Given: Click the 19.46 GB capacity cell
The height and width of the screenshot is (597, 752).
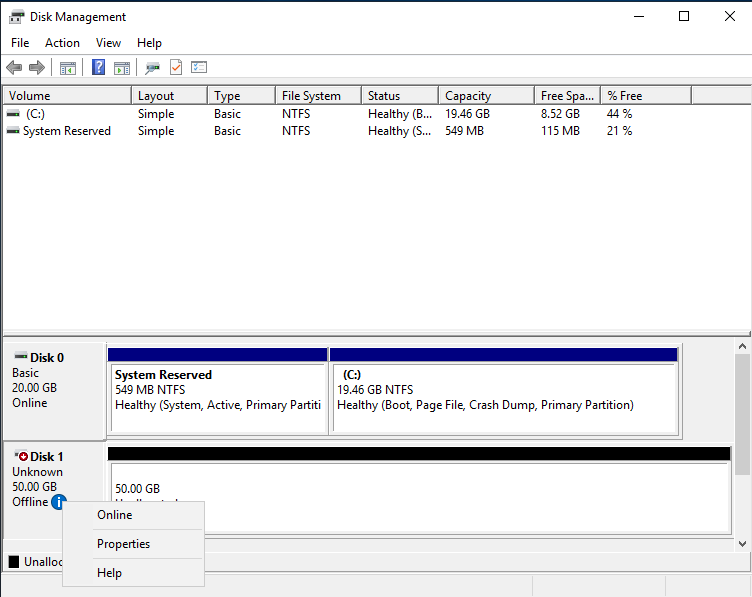Looking at the screenshot, I should [467, 114].
